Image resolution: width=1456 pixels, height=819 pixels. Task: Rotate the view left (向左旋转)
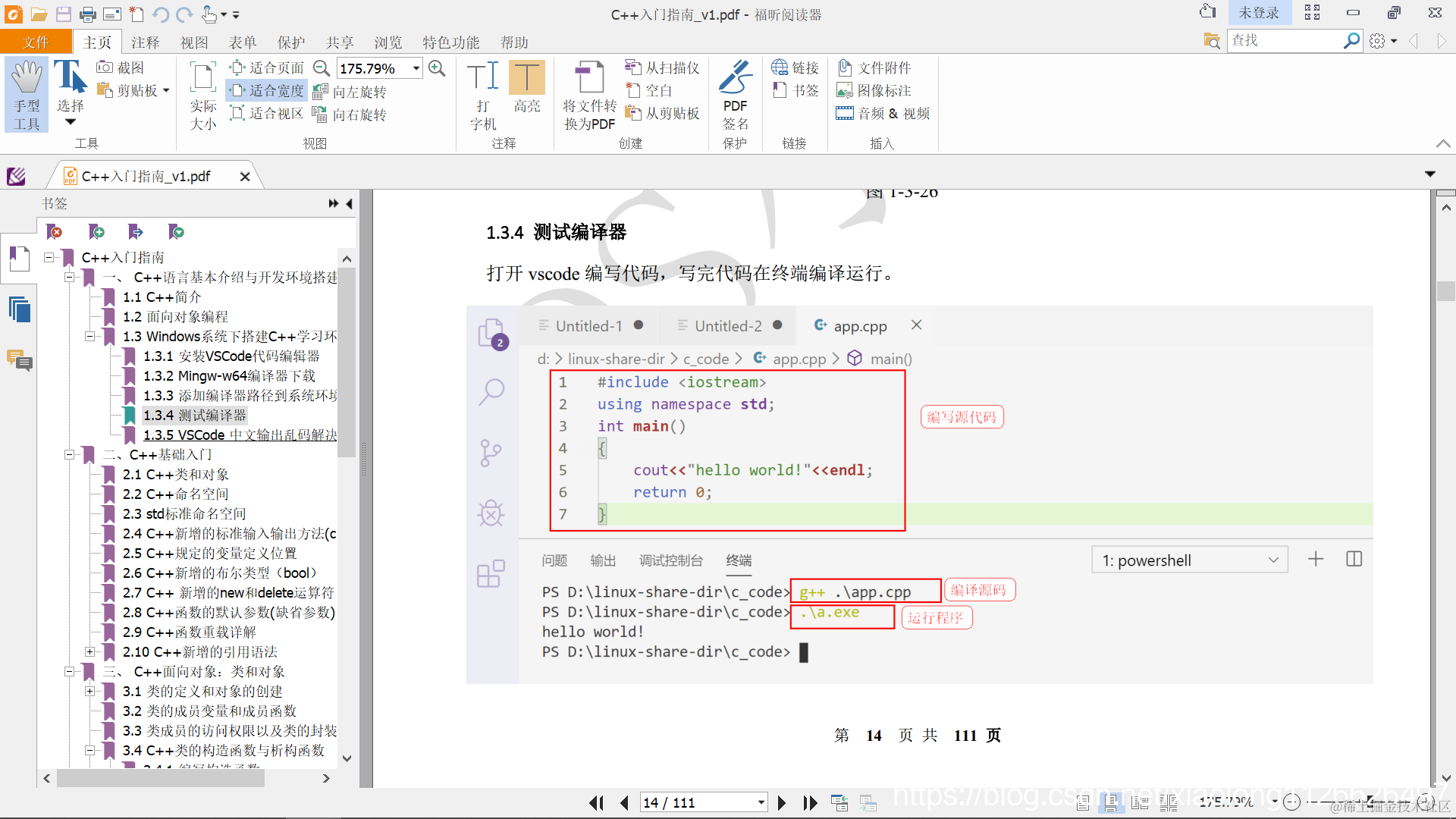point(350,92)
